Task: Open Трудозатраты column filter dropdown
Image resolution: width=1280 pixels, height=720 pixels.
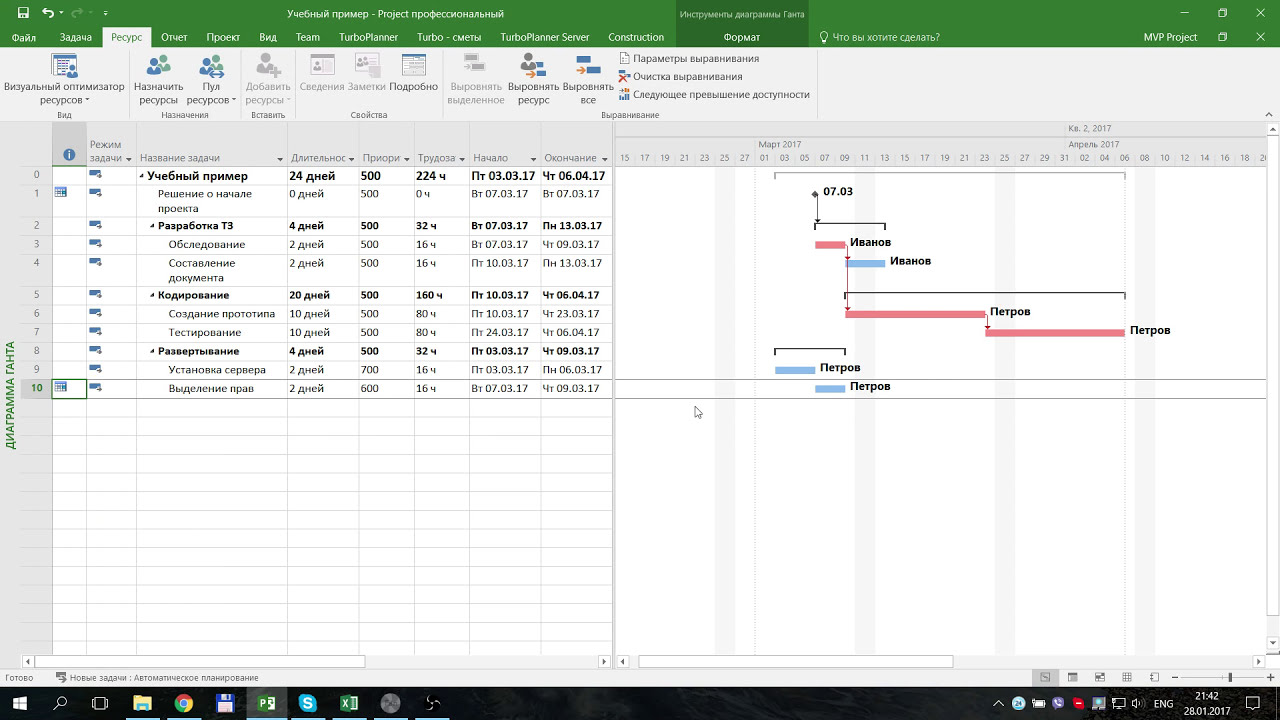Action: pos(461,159)
